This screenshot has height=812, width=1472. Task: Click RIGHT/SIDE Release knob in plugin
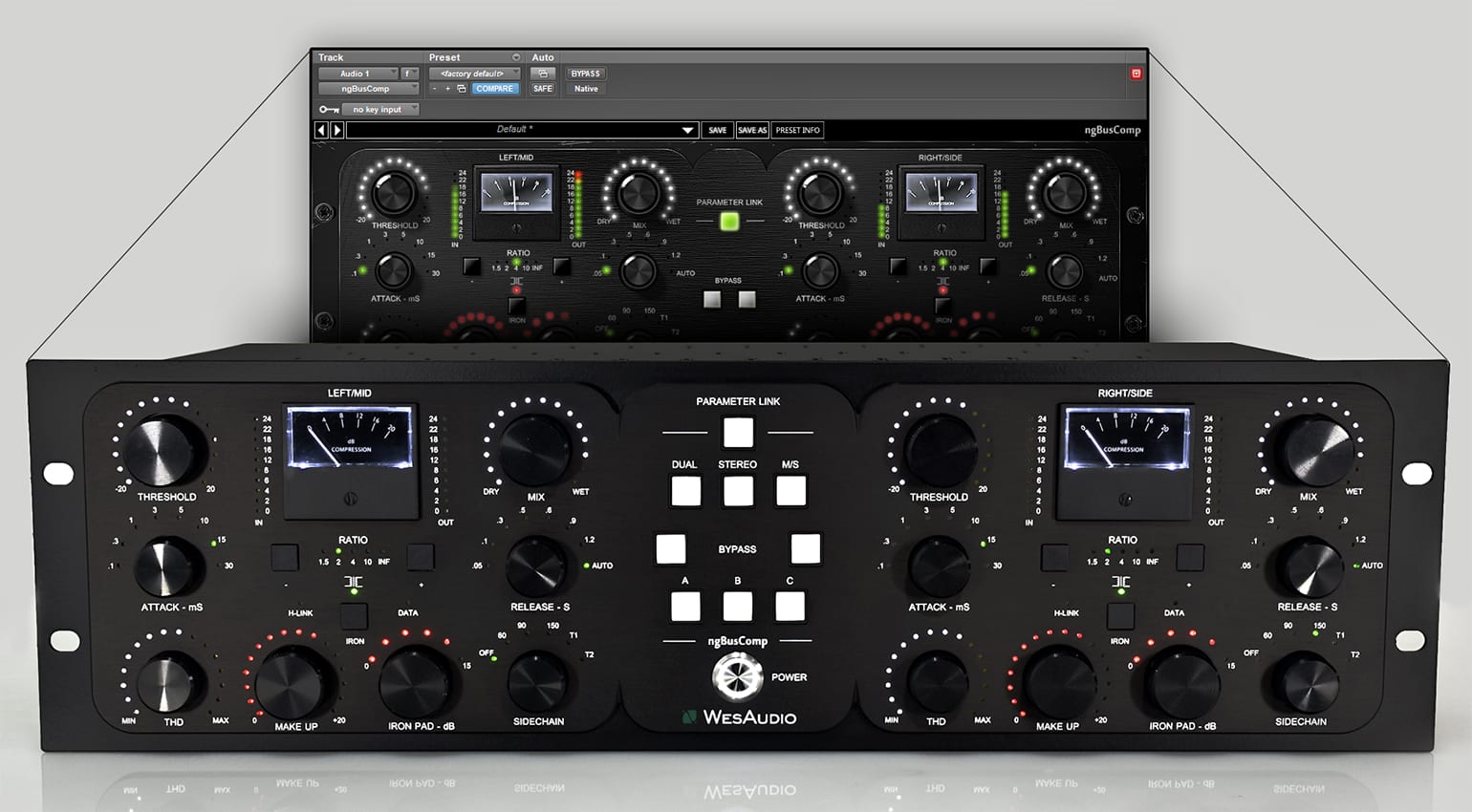tap(1064, 272)
